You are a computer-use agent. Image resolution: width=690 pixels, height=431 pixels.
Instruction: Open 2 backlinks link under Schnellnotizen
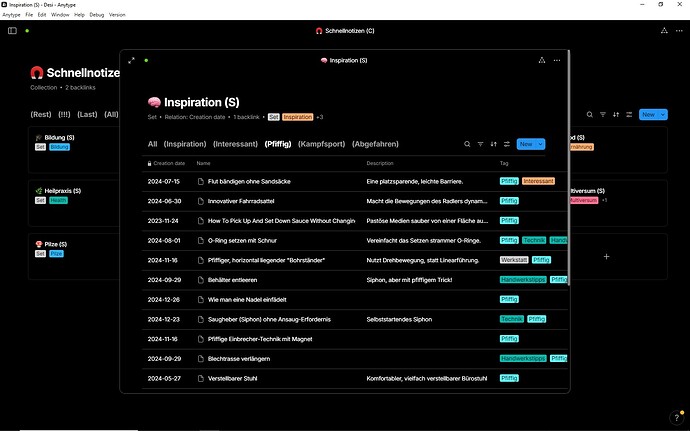81,88
